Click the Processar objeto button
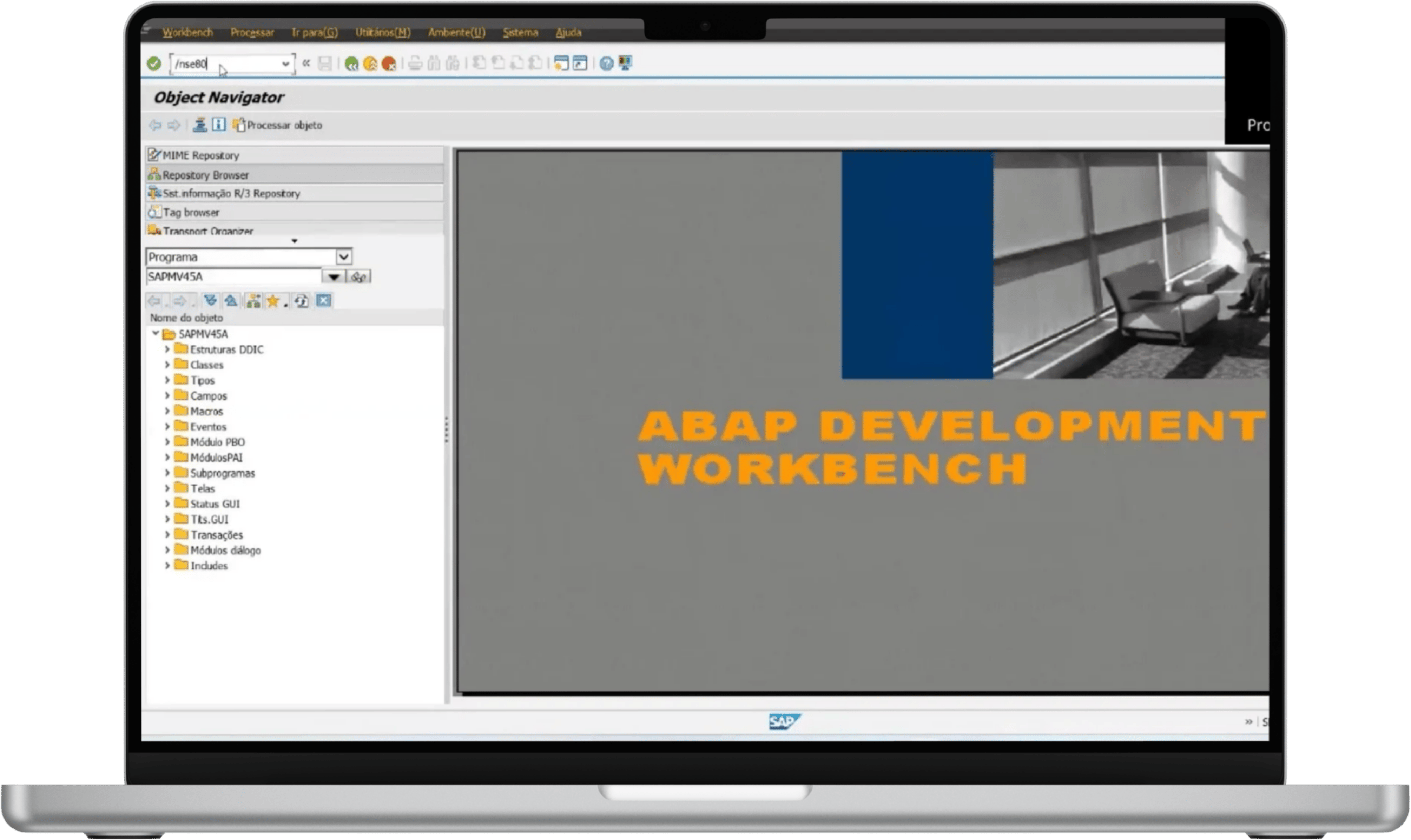Screen dimensions: 1411x840 (x=277, y=125)
